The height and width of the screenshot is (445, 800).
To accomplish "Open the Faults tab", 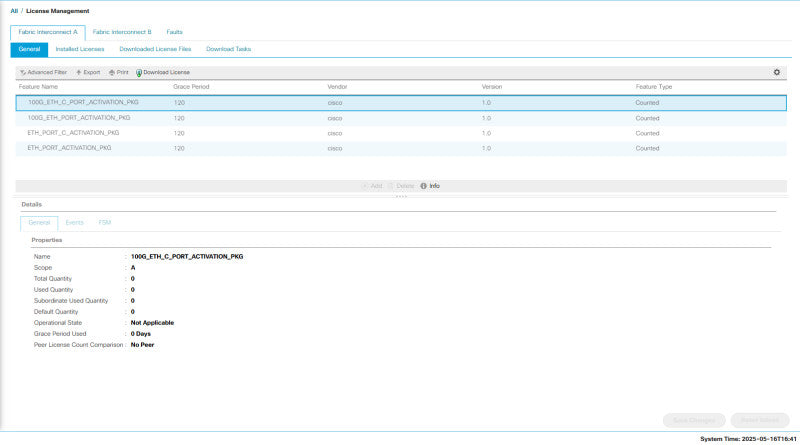I will (x=174, y=32).
